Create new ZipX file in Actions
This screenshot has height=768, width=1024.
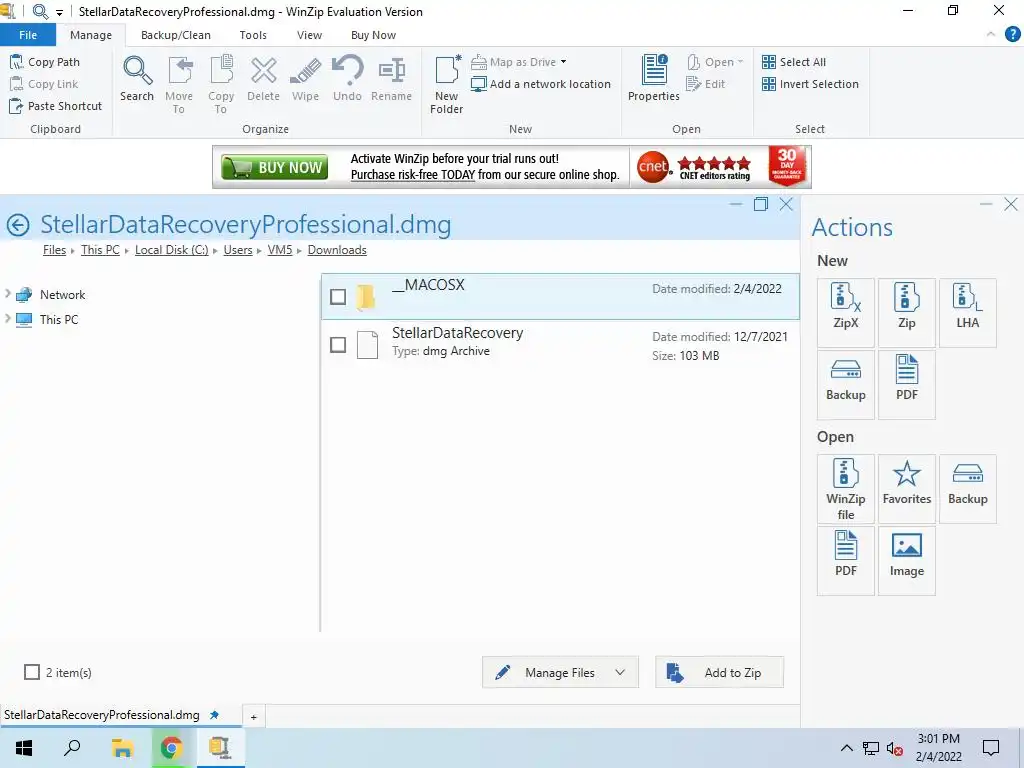846,312
